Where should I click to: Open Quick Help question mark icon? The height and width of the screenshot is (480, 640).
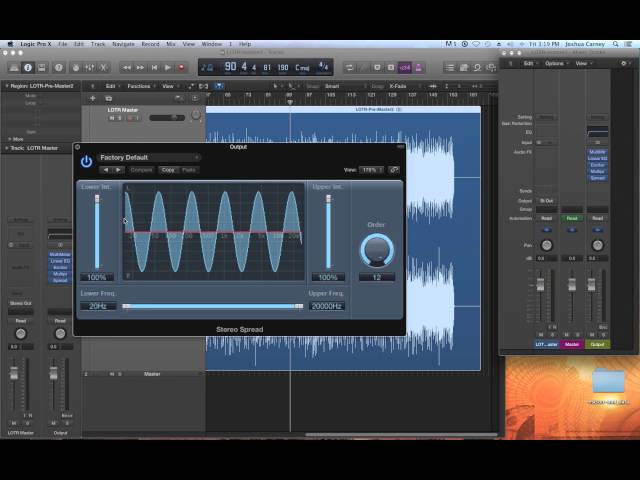pyautogui.click(x=59, y=68)
